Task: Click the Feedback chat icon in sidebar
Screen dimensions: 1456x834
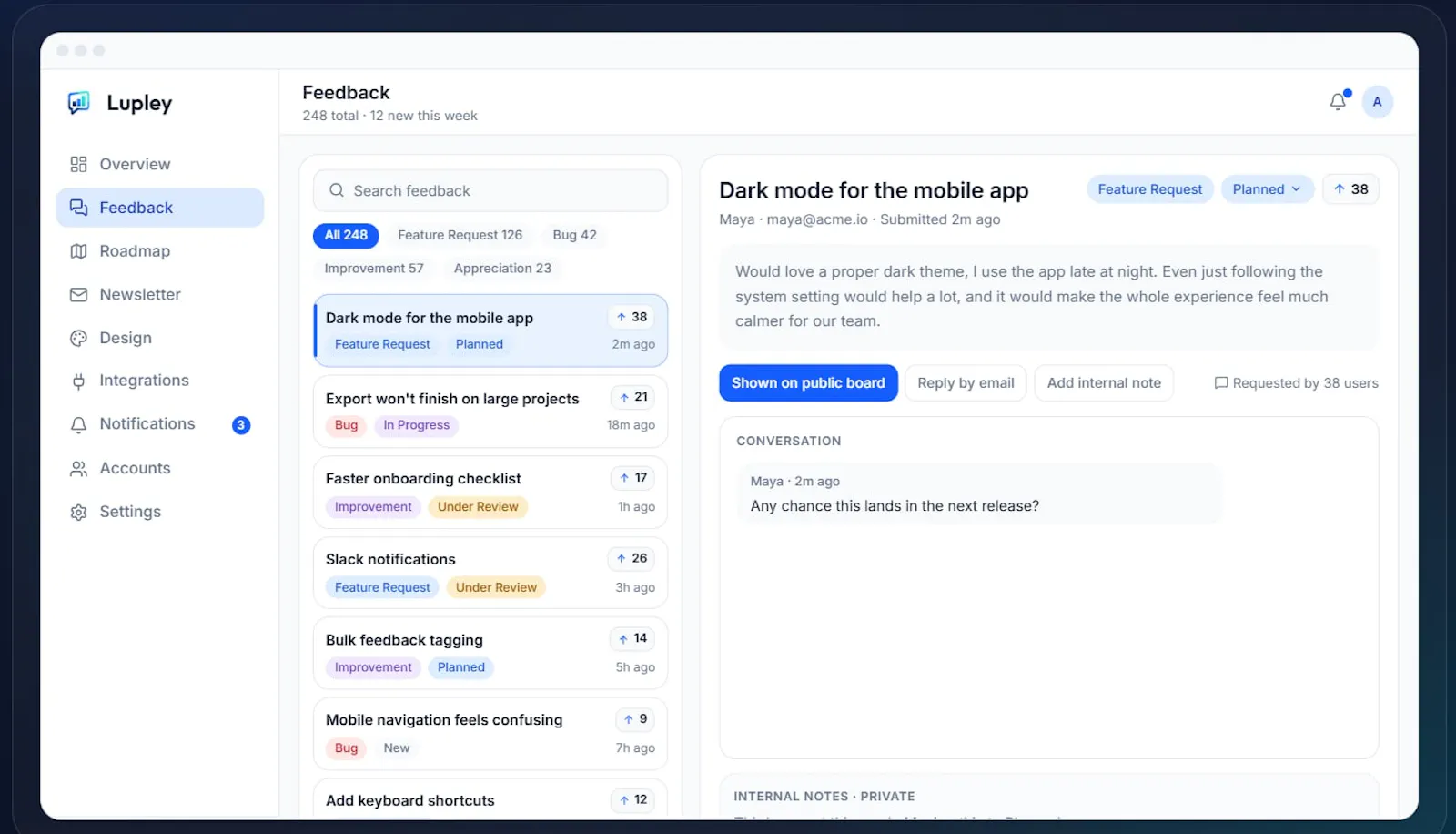Action: (79, 208)
